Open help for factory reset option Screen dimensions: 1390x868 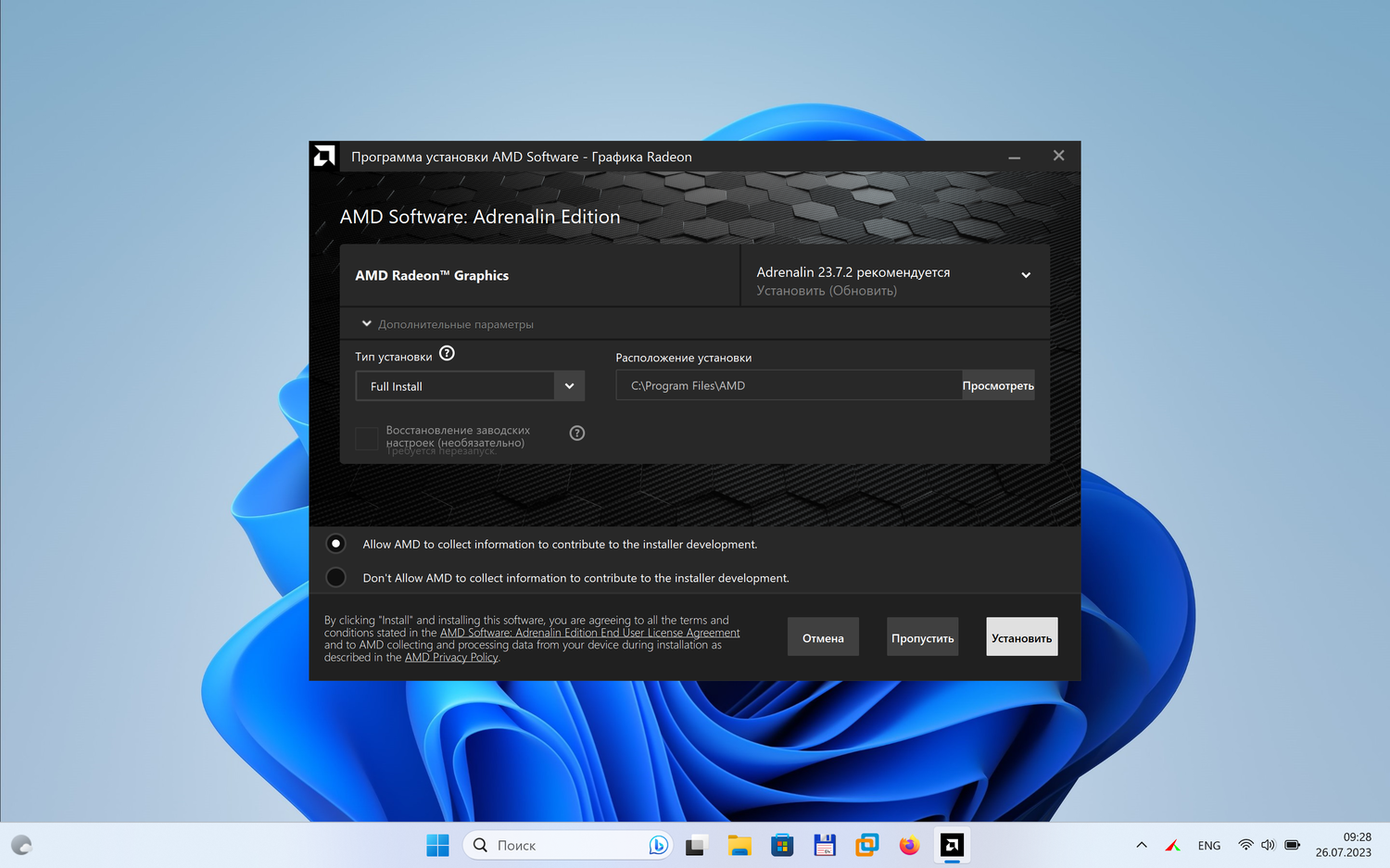[576, 433]
